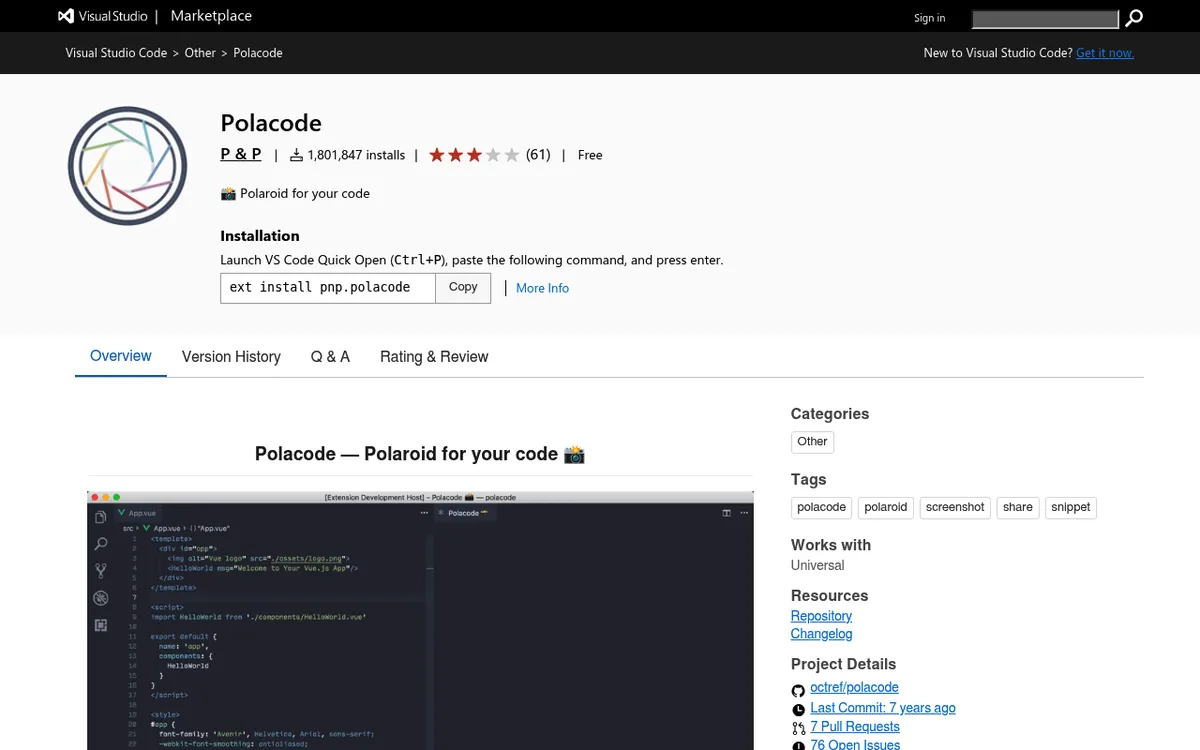The image size is (1200, 750).
Task: Select the polacode tag
Action: click(x=821, y=508)
